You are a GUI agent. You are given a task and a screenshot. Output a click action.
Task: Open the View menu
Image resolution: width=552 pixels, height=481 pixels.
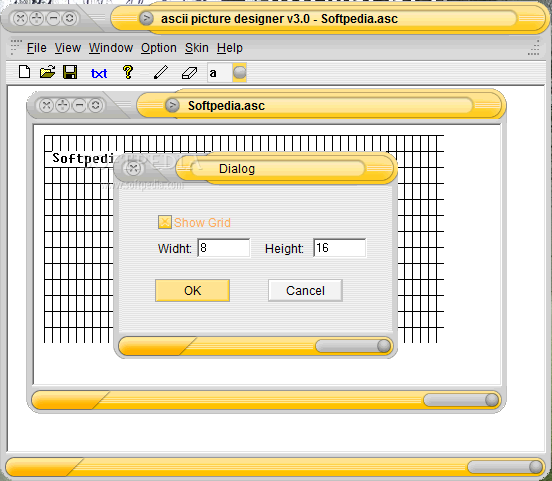68,48
